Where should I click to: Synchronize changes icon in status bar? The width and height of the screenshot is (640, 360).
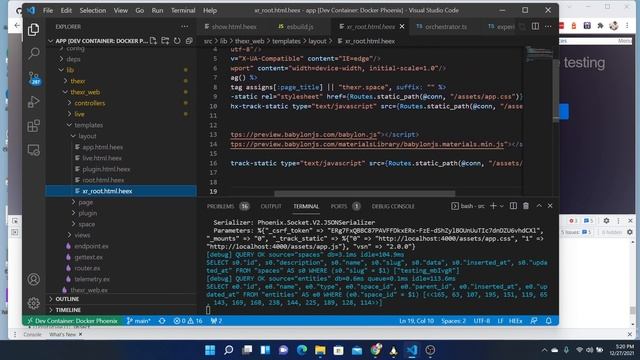coord(162,321)
